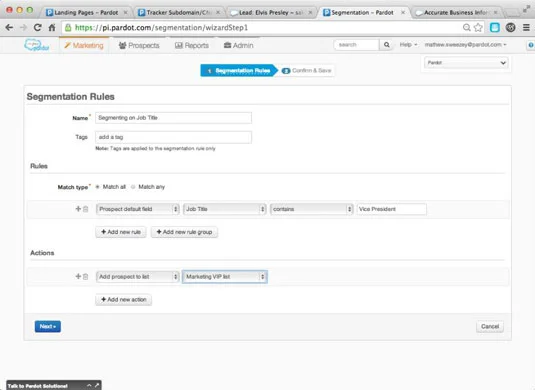Expand the Talk to Pardot Solutions chat popout arrow

pos(97,385)
